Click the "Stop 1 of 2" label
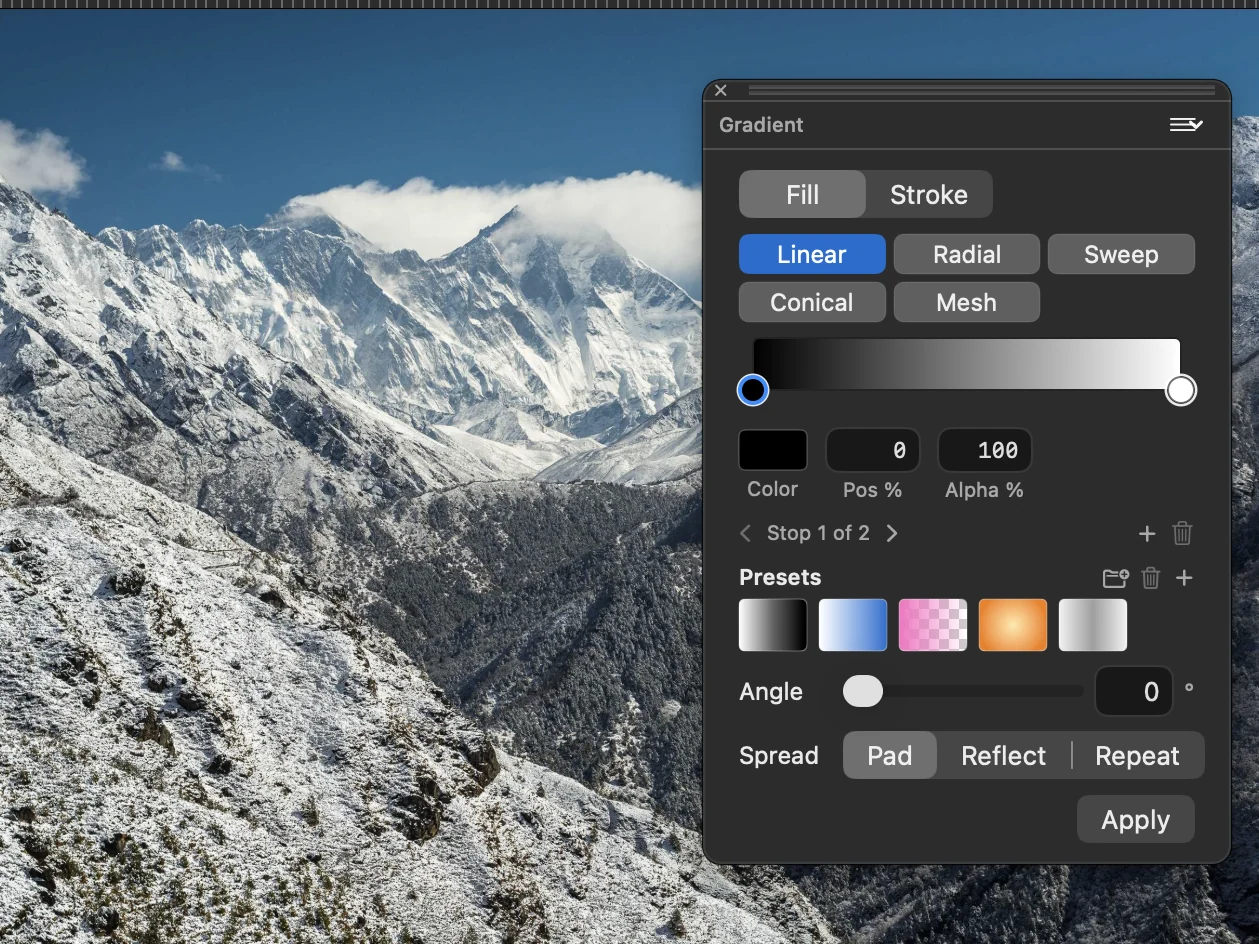Viewport: 1259px width, 944px height. pos(818,534)
